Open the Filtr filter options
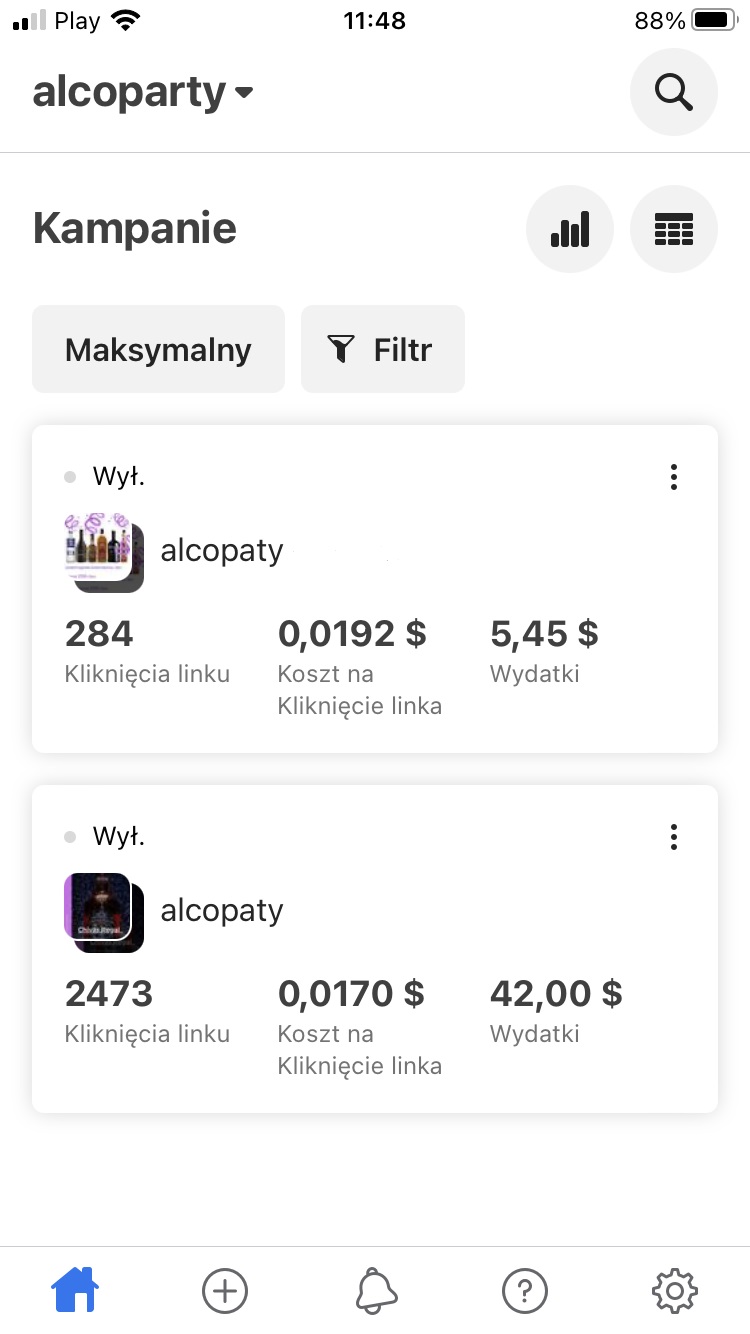Viewport: 750px width, 1334px height. [382, 350]
